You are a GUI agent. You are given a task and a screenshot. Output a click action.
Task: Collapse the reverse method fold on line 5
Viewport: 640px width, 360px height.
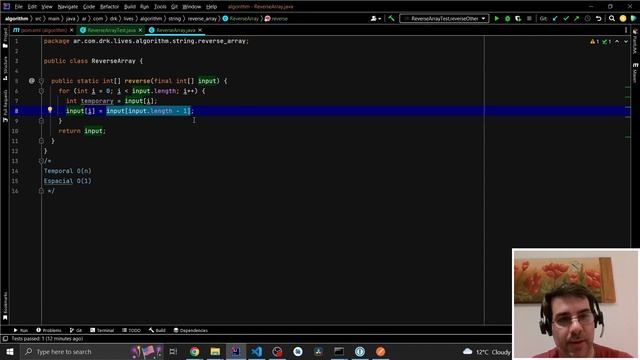pos(41,81)
